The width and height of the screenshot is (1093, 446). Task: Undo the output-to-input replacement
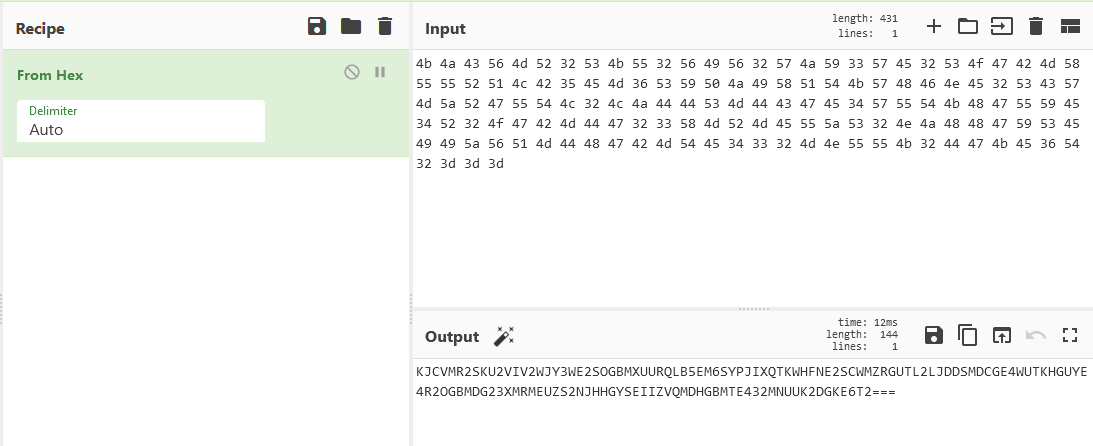point(1036,336)
